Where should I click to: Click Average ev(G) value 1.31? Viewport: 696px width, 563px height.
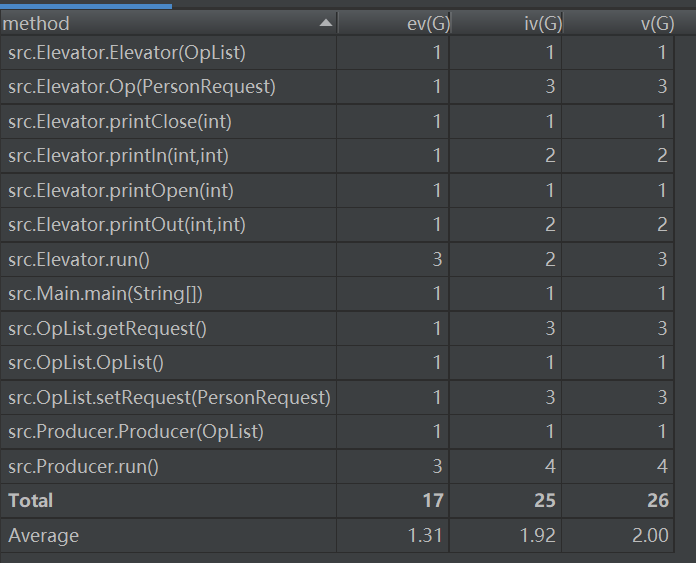pyautogui.click(x=425, y=535)
